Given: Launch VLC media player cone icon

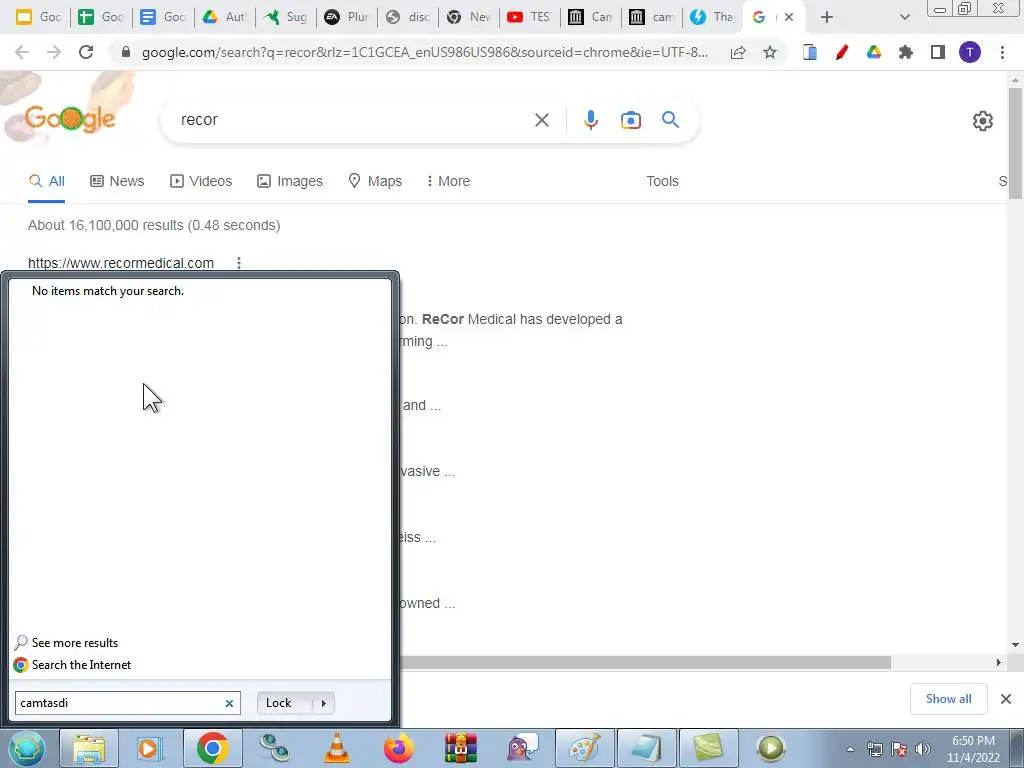Looking at the screenshot, I should pos(337,748).
